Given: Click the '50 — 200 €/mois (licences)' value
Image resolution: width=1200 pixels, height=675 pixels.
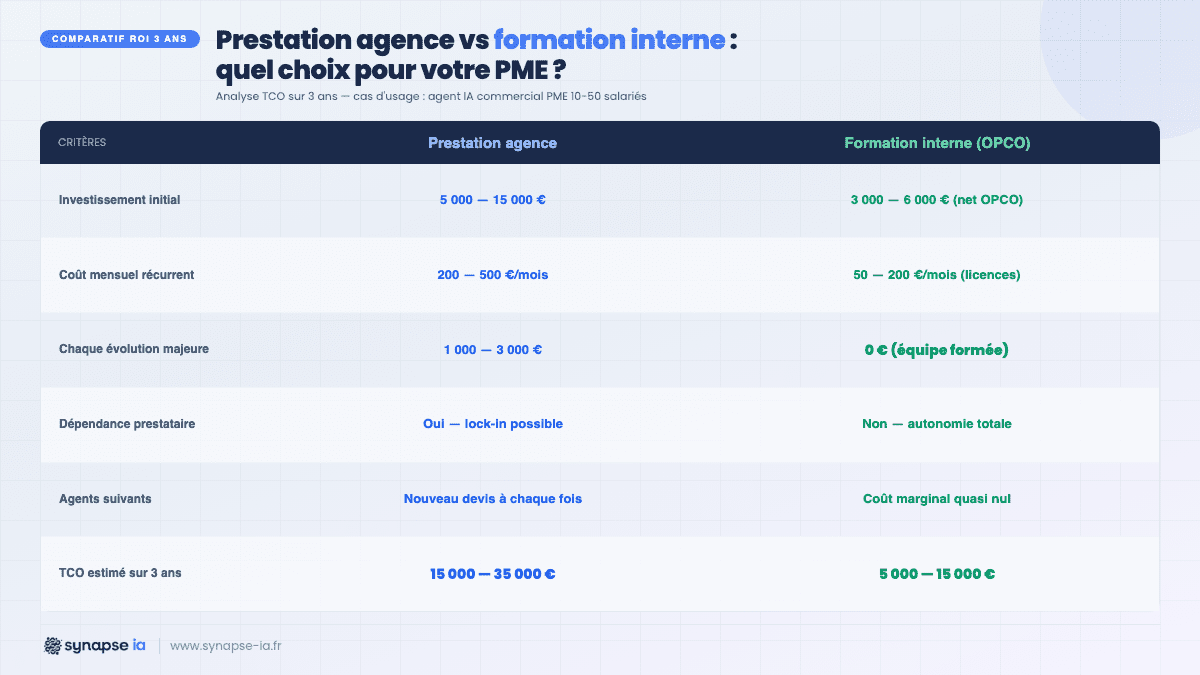Looking at the screenshot, I should 937,275.
